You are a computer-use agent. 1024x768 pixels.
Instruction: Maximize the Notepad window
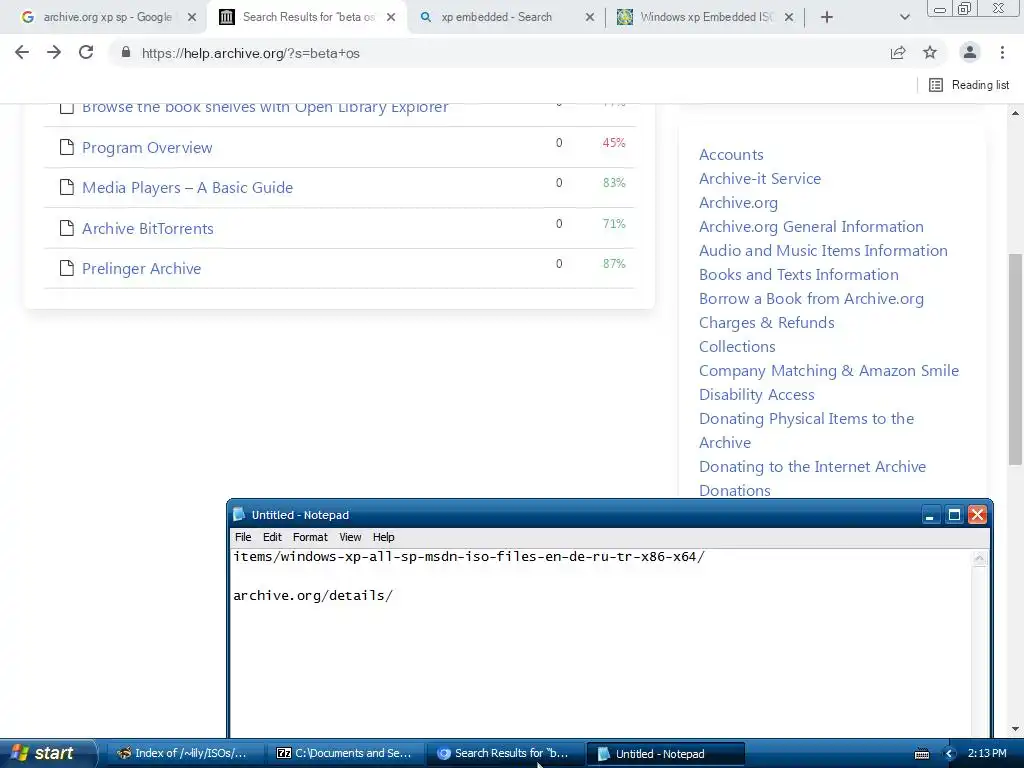click(x=953, y=515)
